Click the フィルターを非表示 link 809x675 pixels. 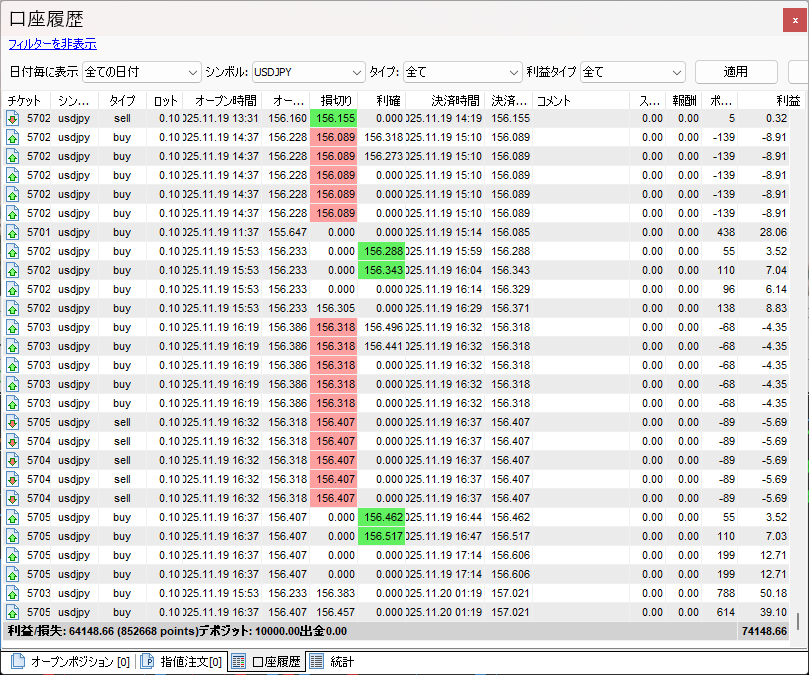(x=52, y=44)
